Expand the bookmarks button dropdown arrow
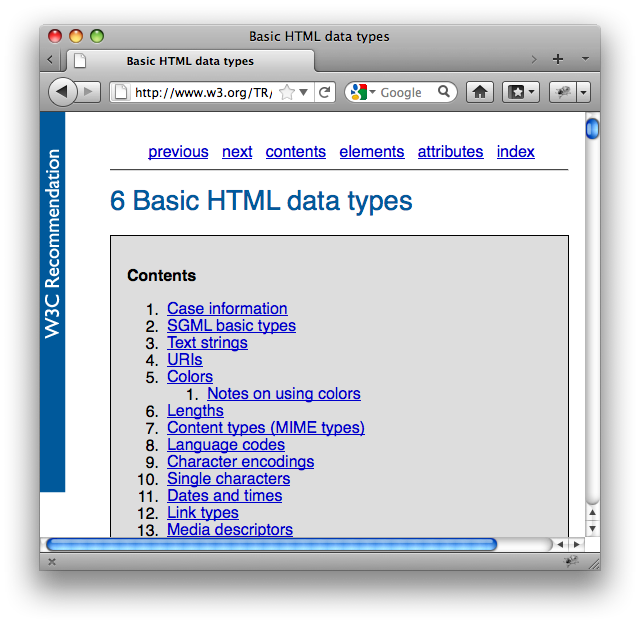 click(531, 92)
